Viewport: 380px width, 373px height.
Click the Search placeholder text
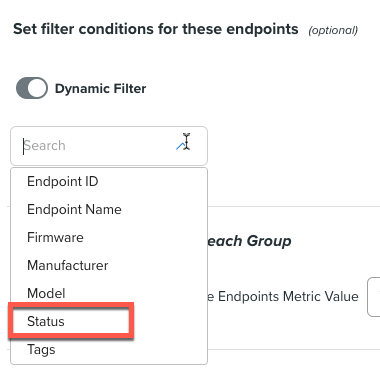pyautogui.click(x=45, y=146)
